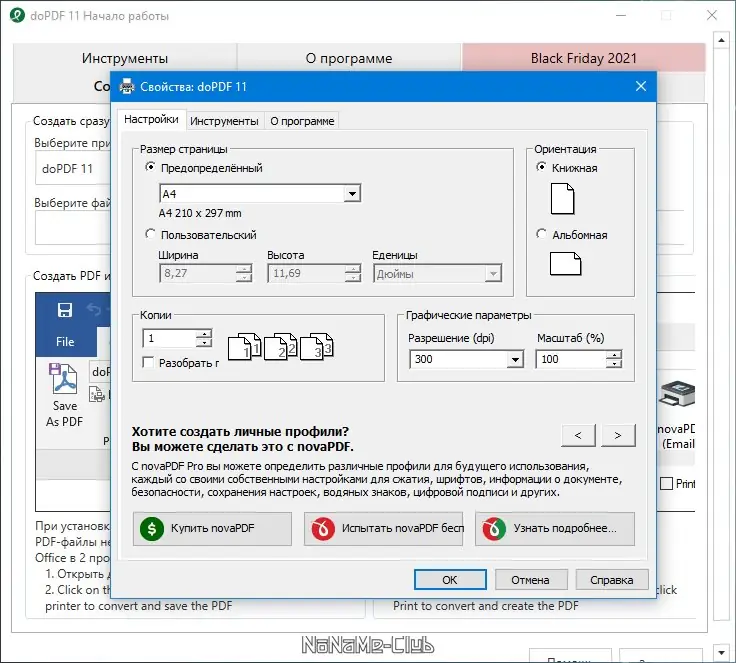Click the novaPDF logo on Узнать подробнее button
736x663 pixels.
494,529
